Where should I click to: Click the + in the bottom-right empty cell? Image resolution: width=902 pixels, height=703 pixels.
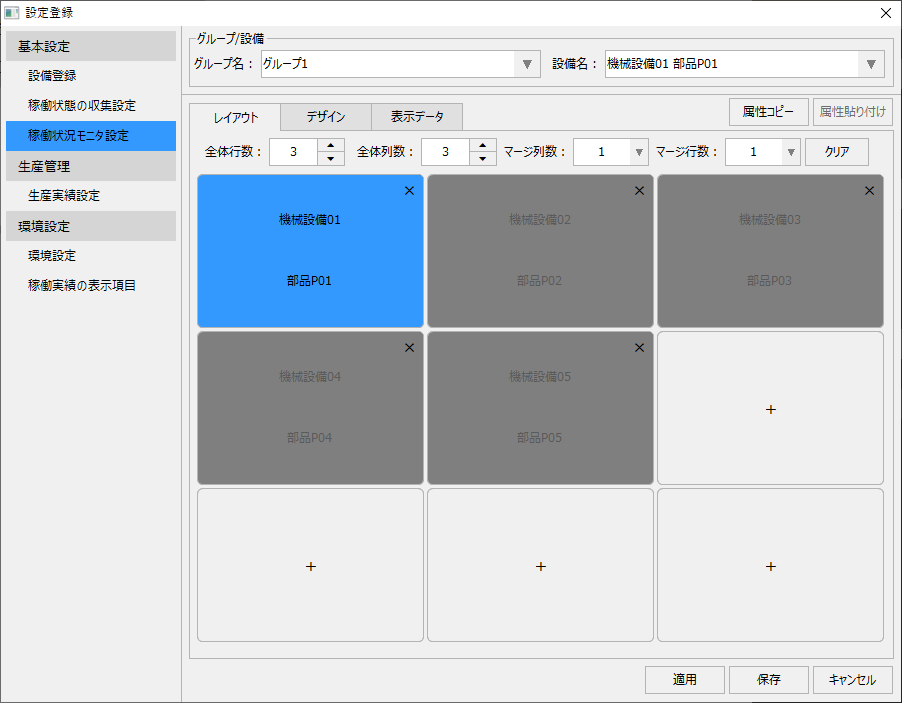tap(770, 565)
